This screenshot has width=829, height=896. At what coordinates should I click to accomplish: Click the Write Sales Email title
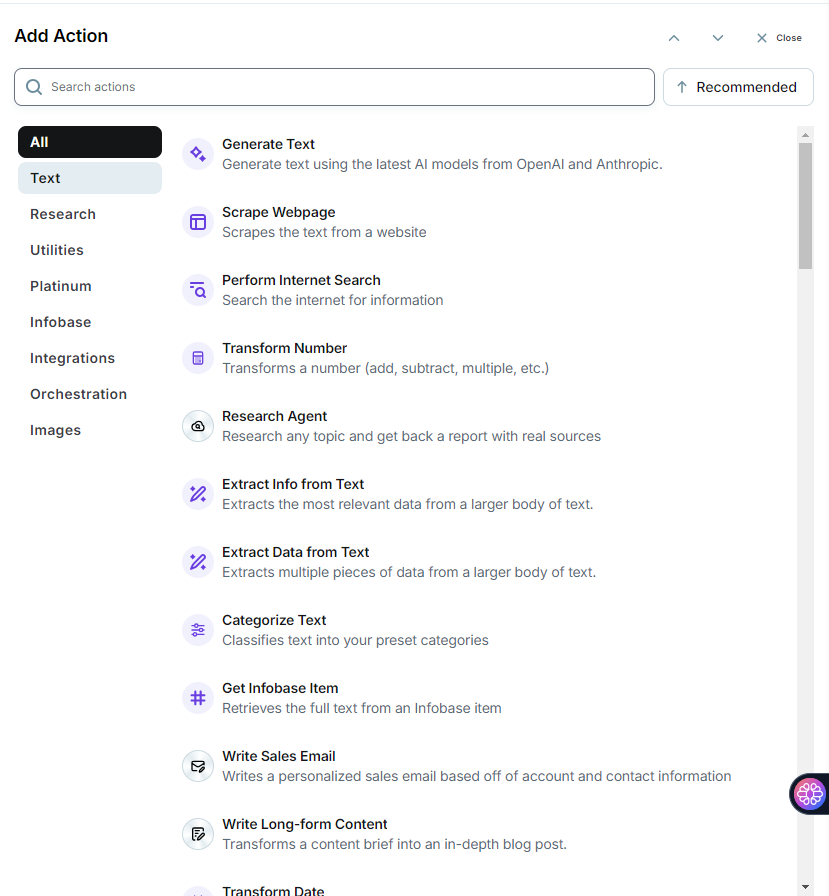279,756
